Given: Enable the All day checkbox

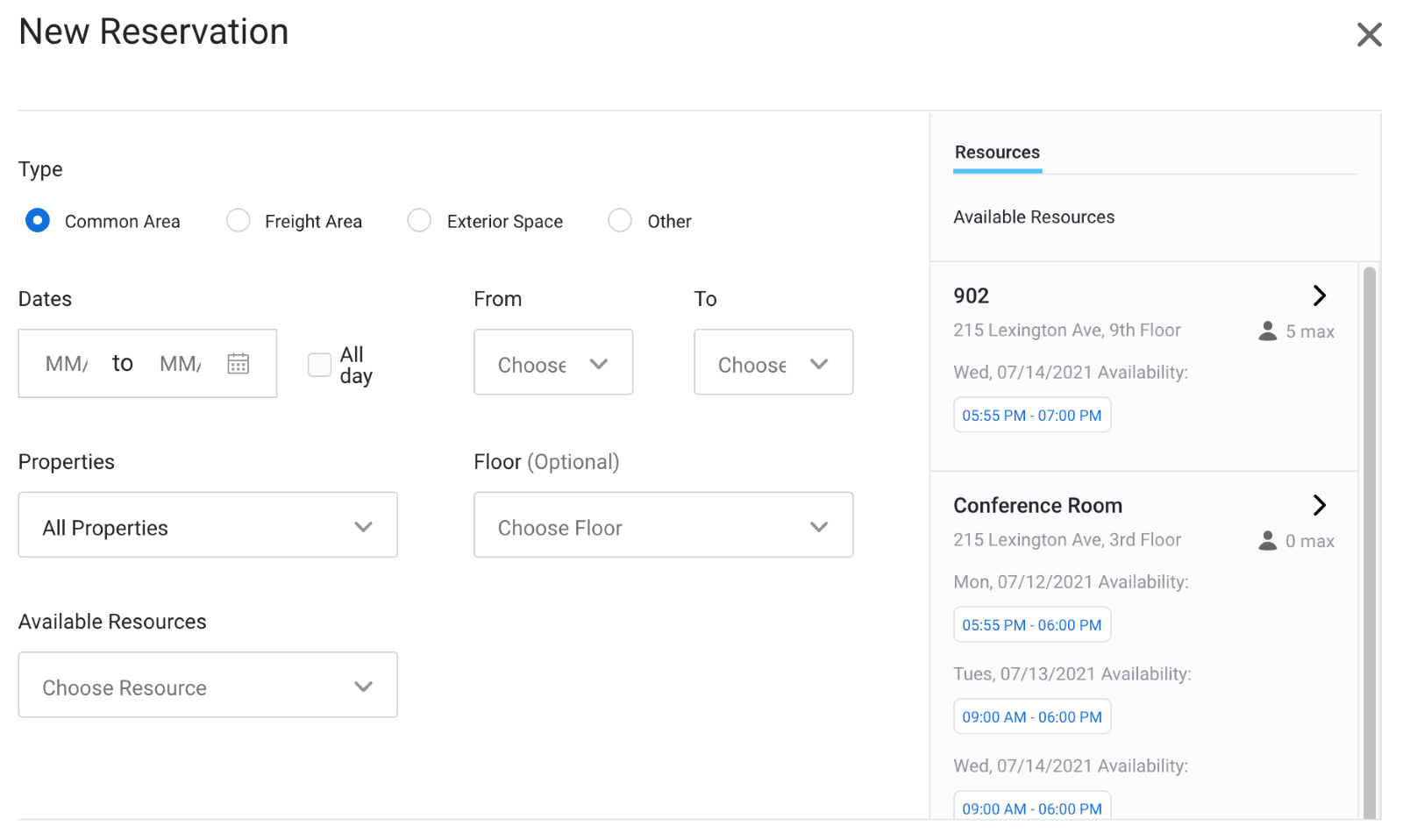Looking at the screenshot, I should tap(319, 364).
